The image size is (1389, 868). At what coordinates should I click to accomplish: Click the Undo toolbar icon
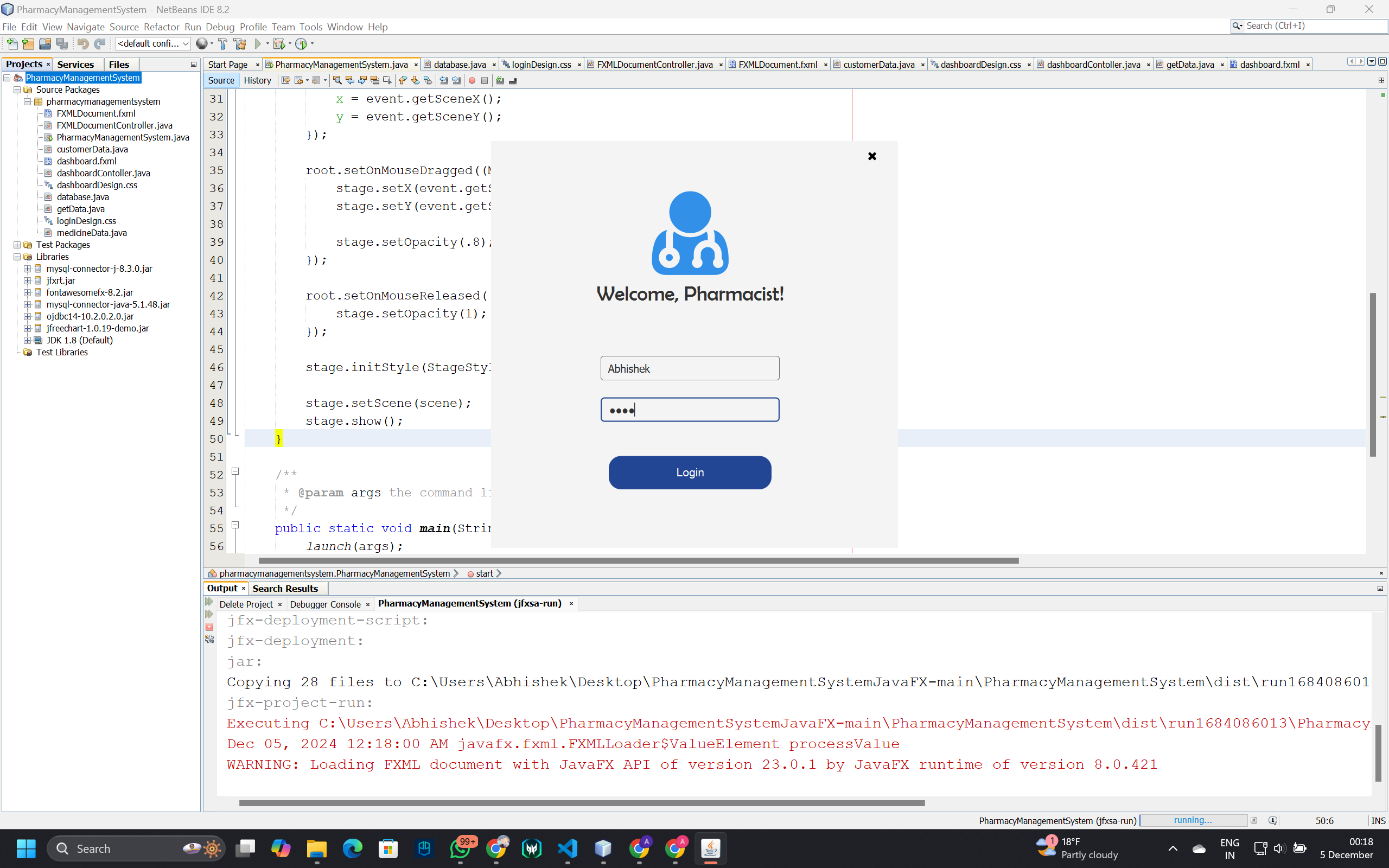(82, 43)
